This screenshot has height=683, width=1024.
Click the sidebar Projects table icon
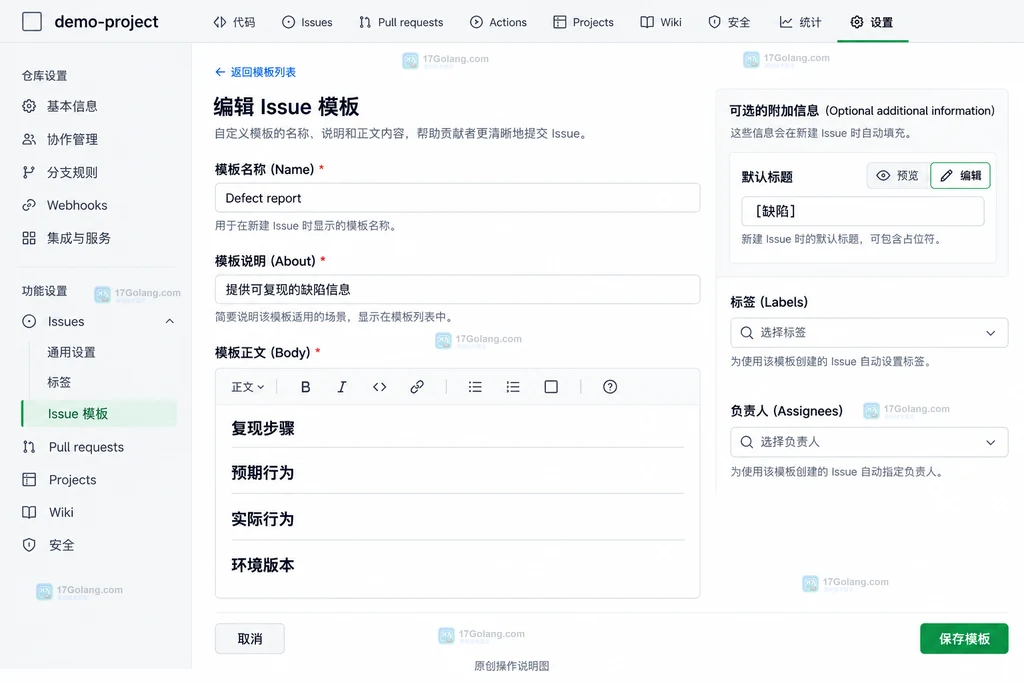point(29,479)
